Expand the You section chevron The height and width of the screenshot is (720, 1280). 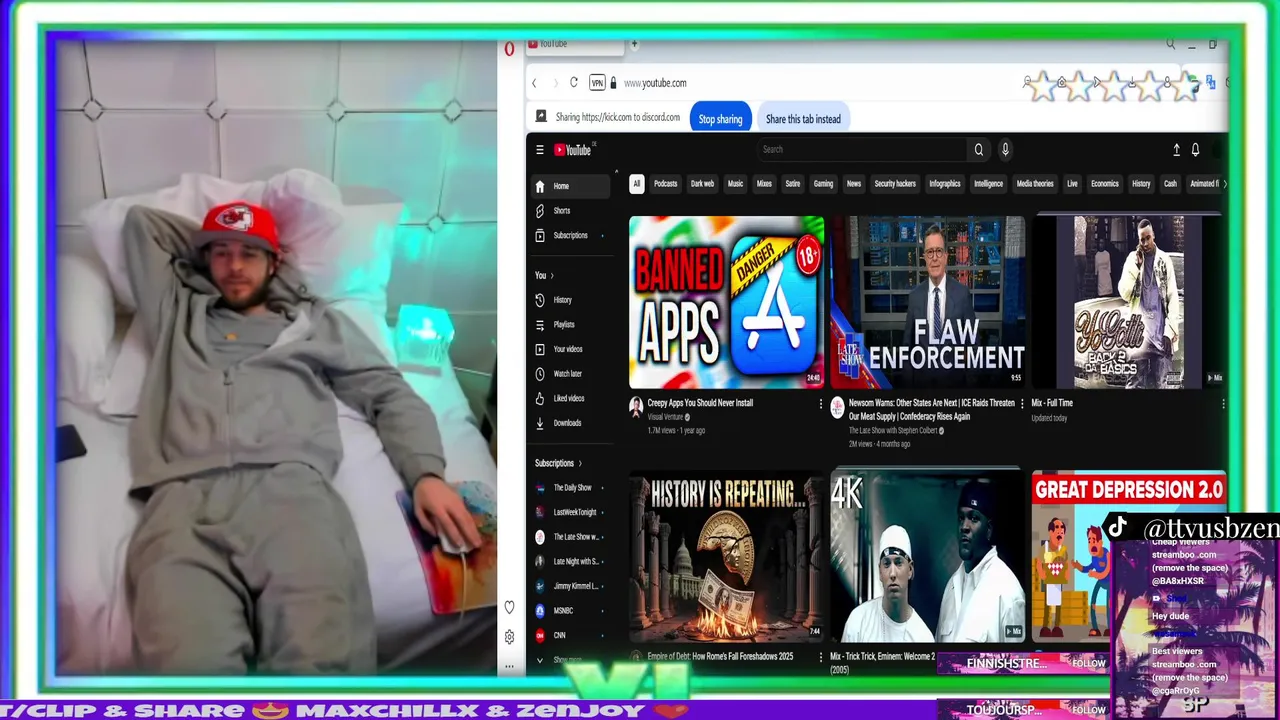[x=552, y=276]
